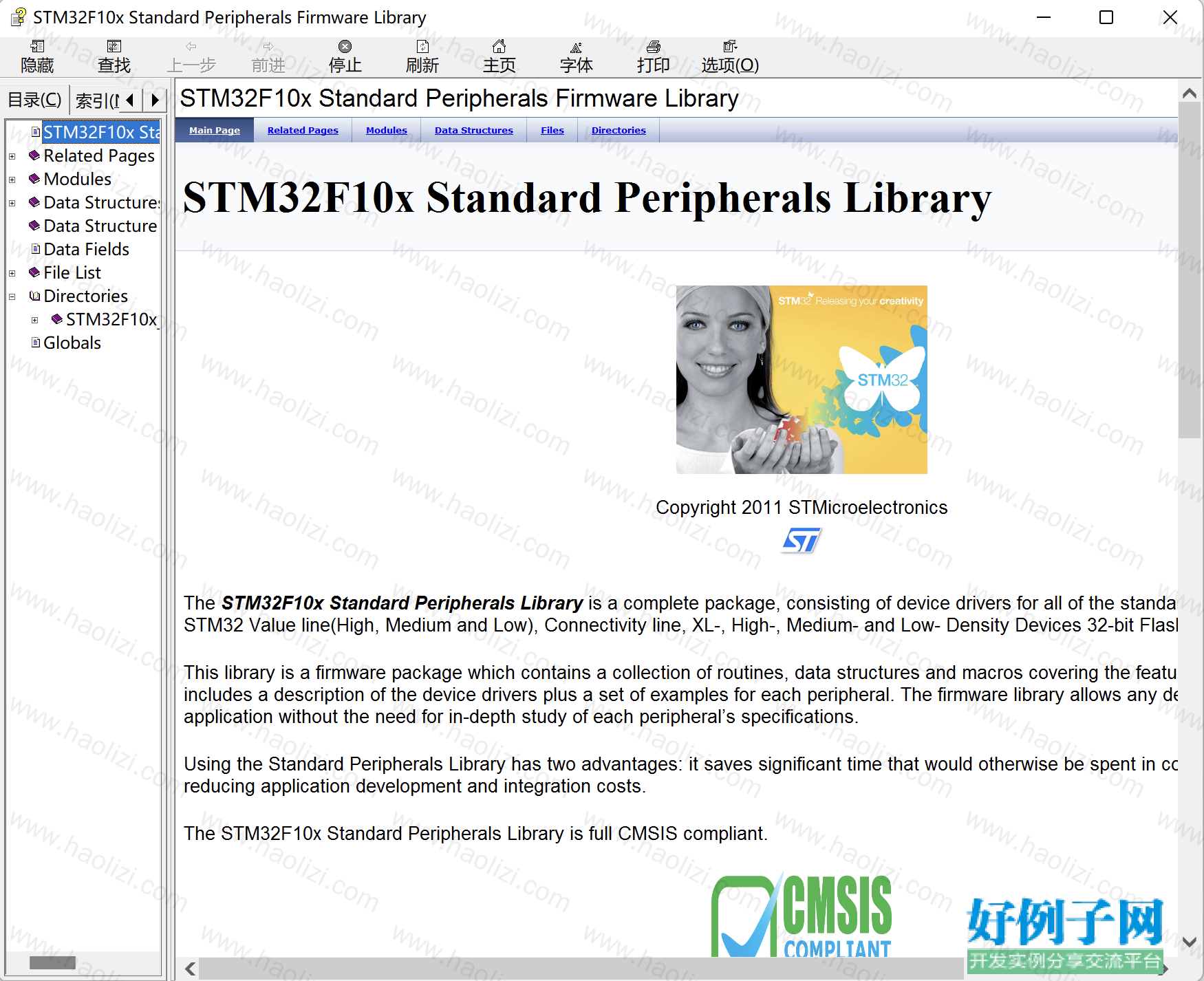Click the content pane scroll down arrow
The width and height of the screenshot is (1204, 981).
1189,942
